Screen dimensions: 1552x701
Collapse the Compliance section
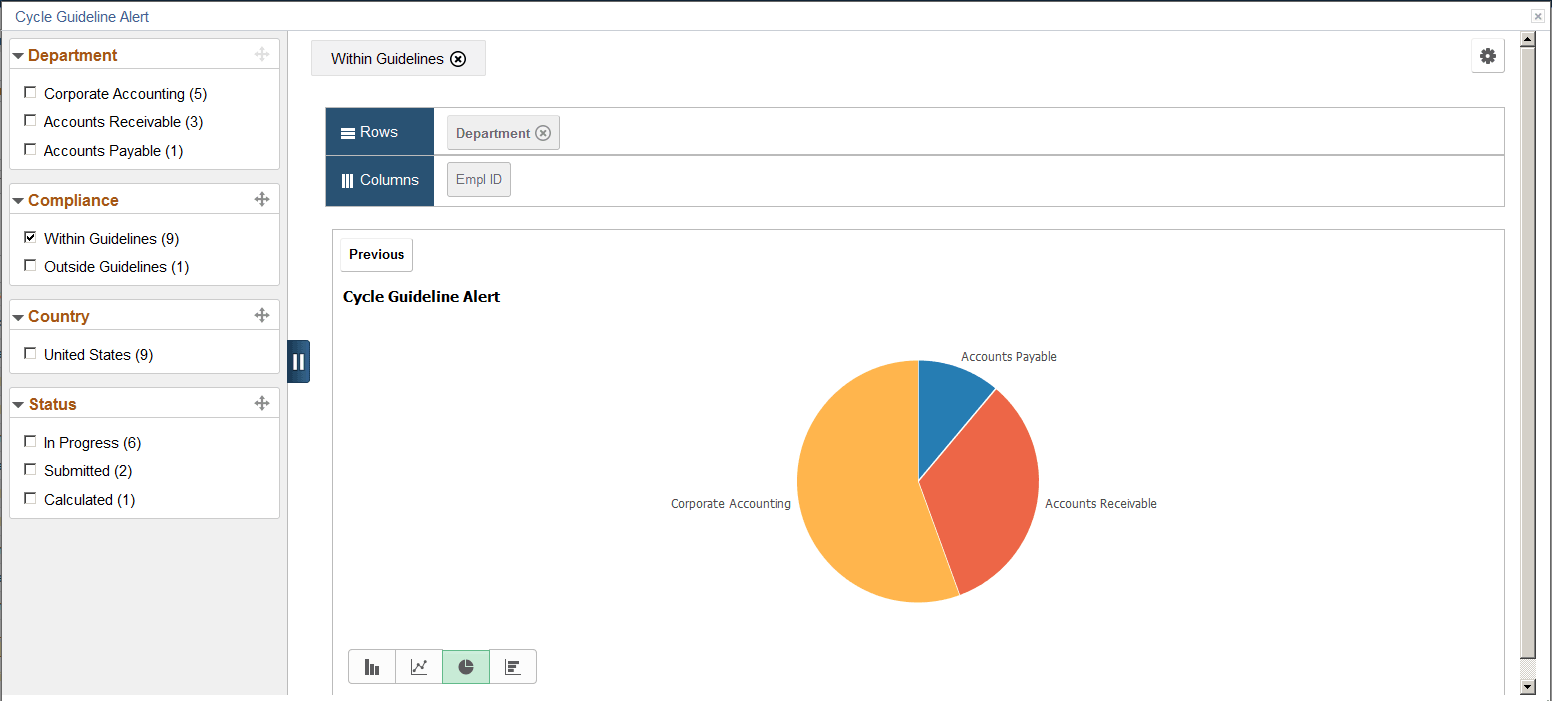(x=18, y=200)
